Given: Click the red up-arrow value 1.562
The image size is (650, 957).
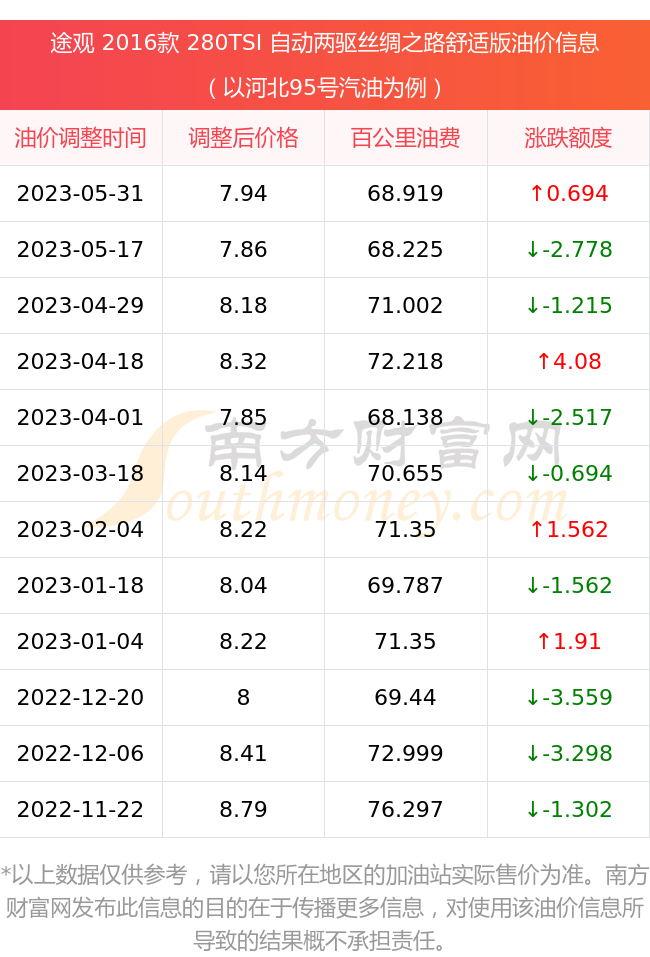Looking at the screenshot, I should click(568, 529).
